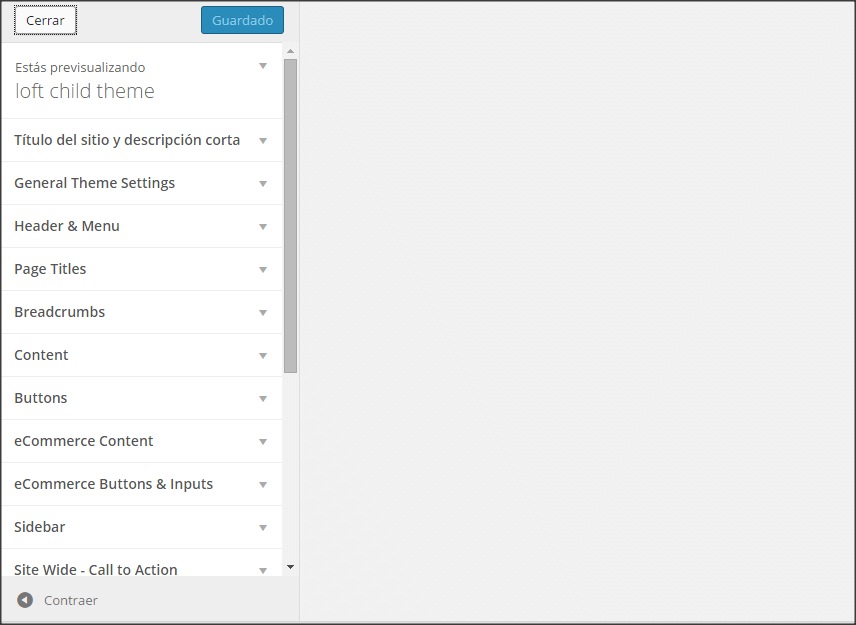The width and height of the screenshot is (856, 625).
Task: Click the Content section arrow icon
Action: tap(263, 355)
